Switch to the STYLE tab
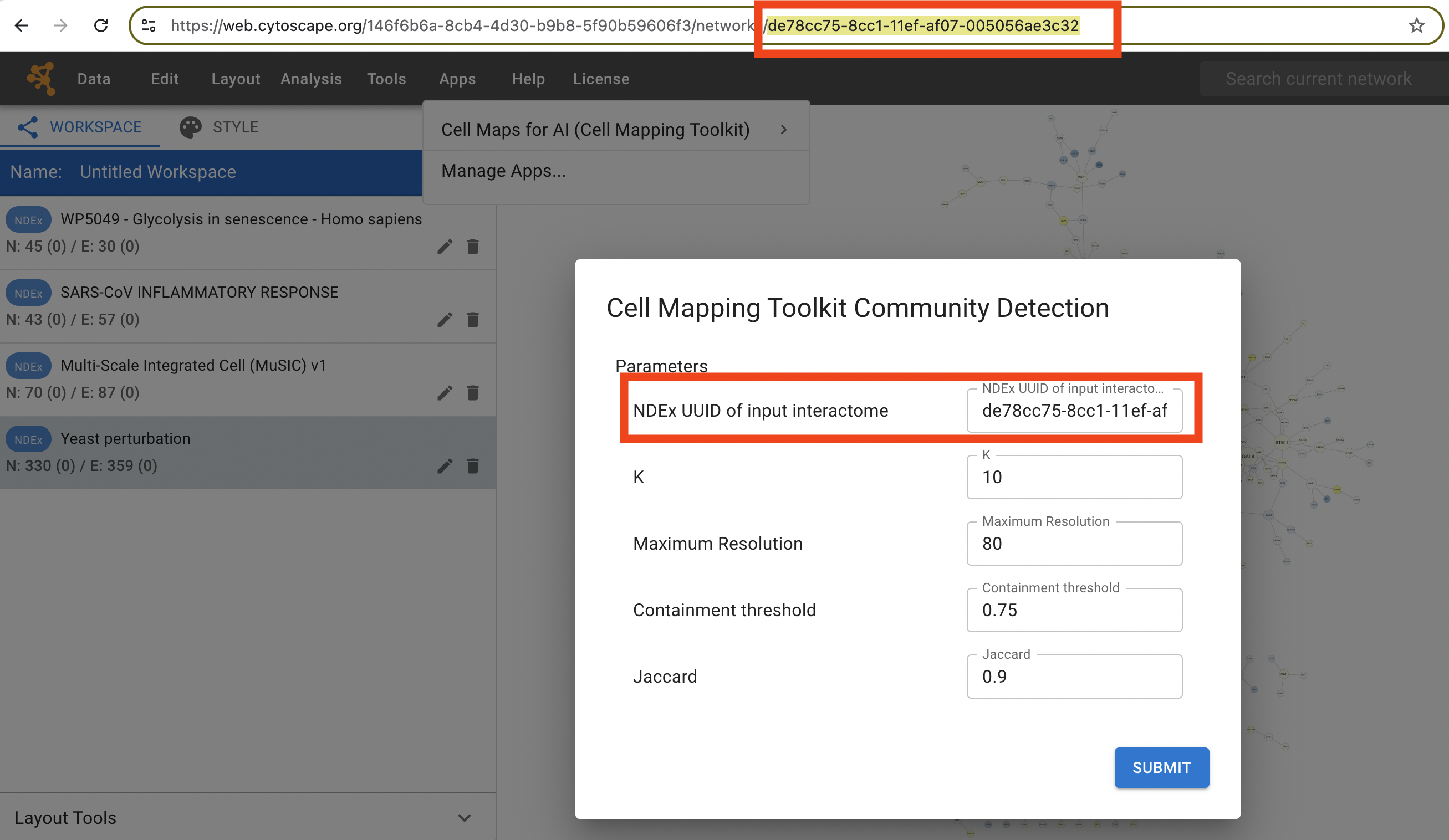1449x840 pixels. click(x=220, y=127)
